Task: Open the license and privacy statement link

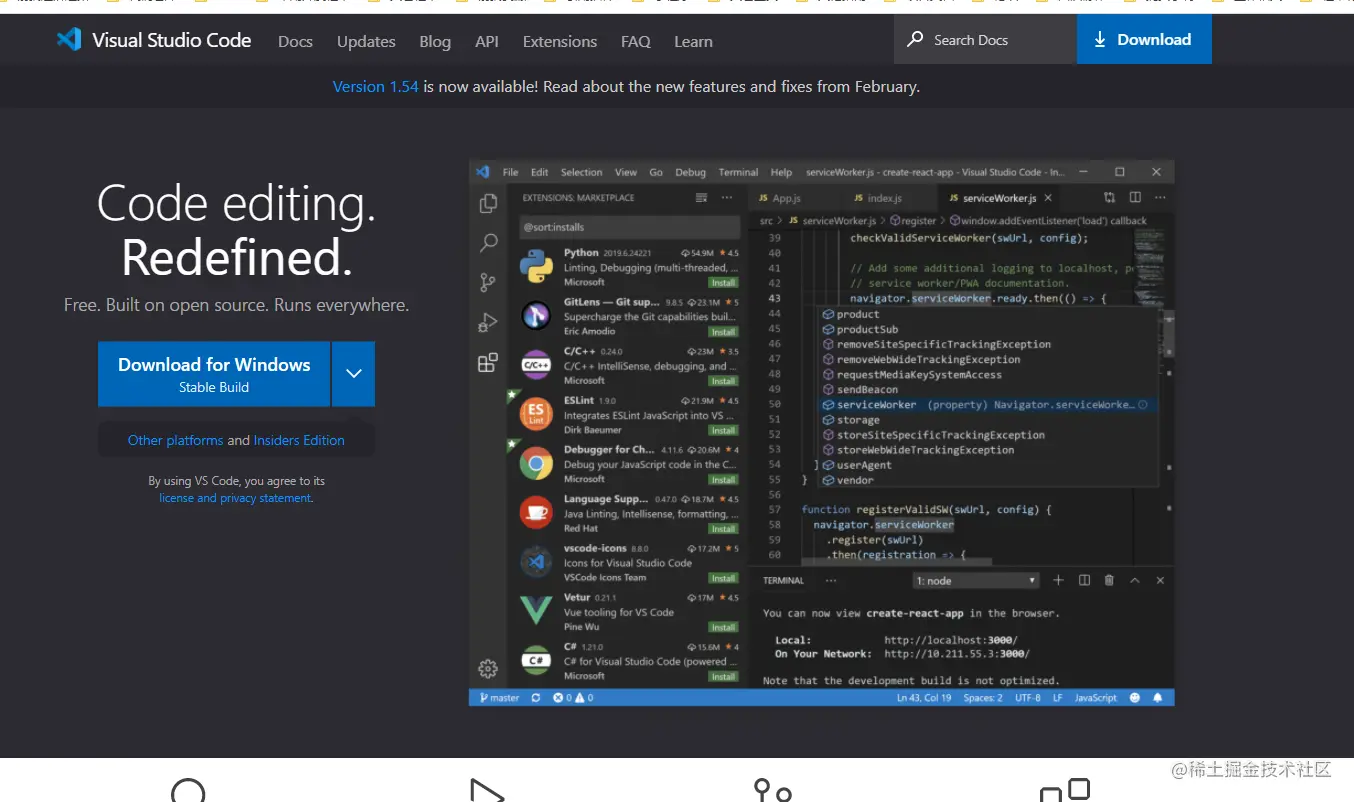Action: coord(235,498)
